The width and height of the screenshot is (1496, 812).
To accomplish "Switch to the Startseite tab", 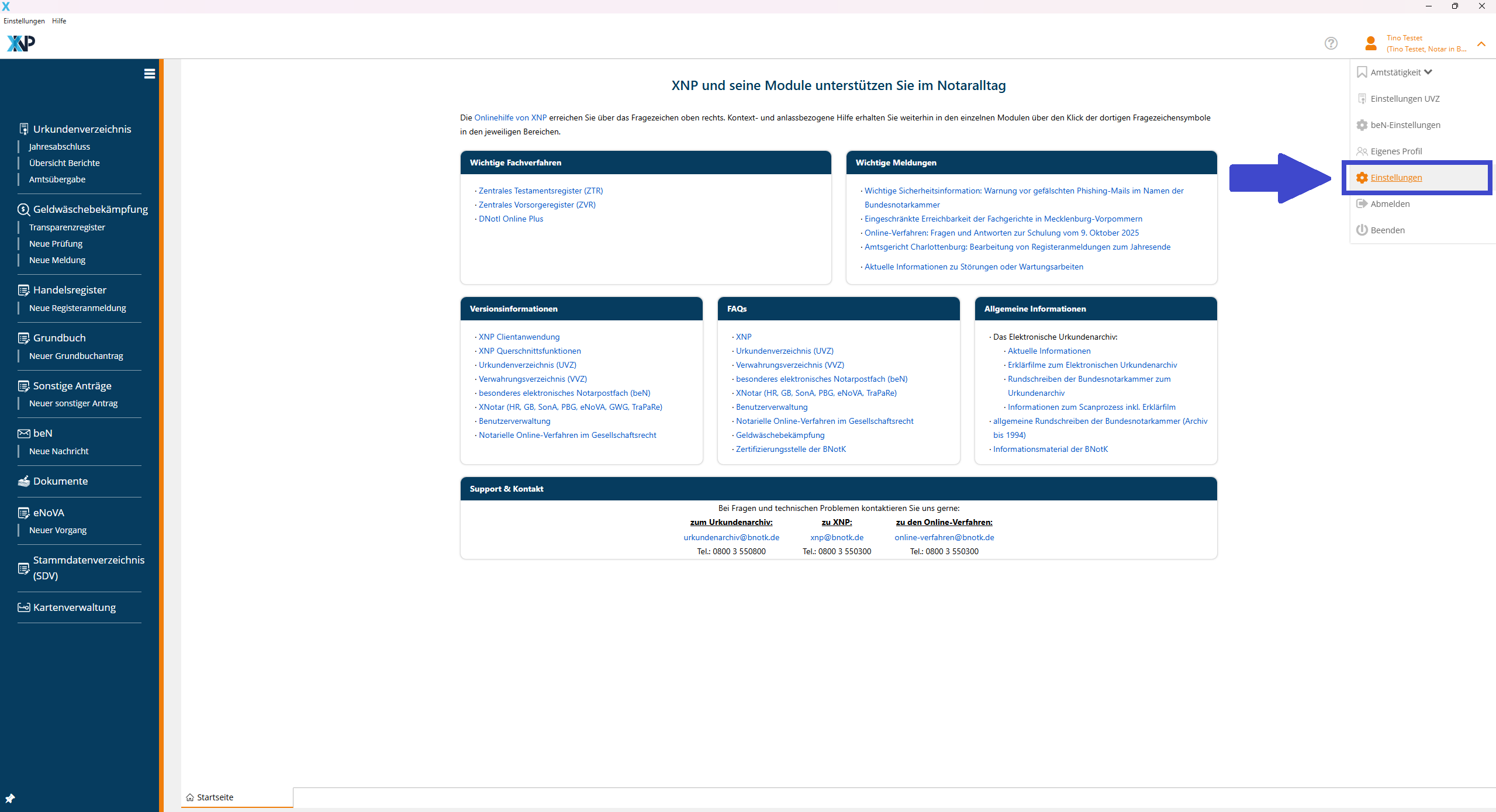I will pos(215,797).
